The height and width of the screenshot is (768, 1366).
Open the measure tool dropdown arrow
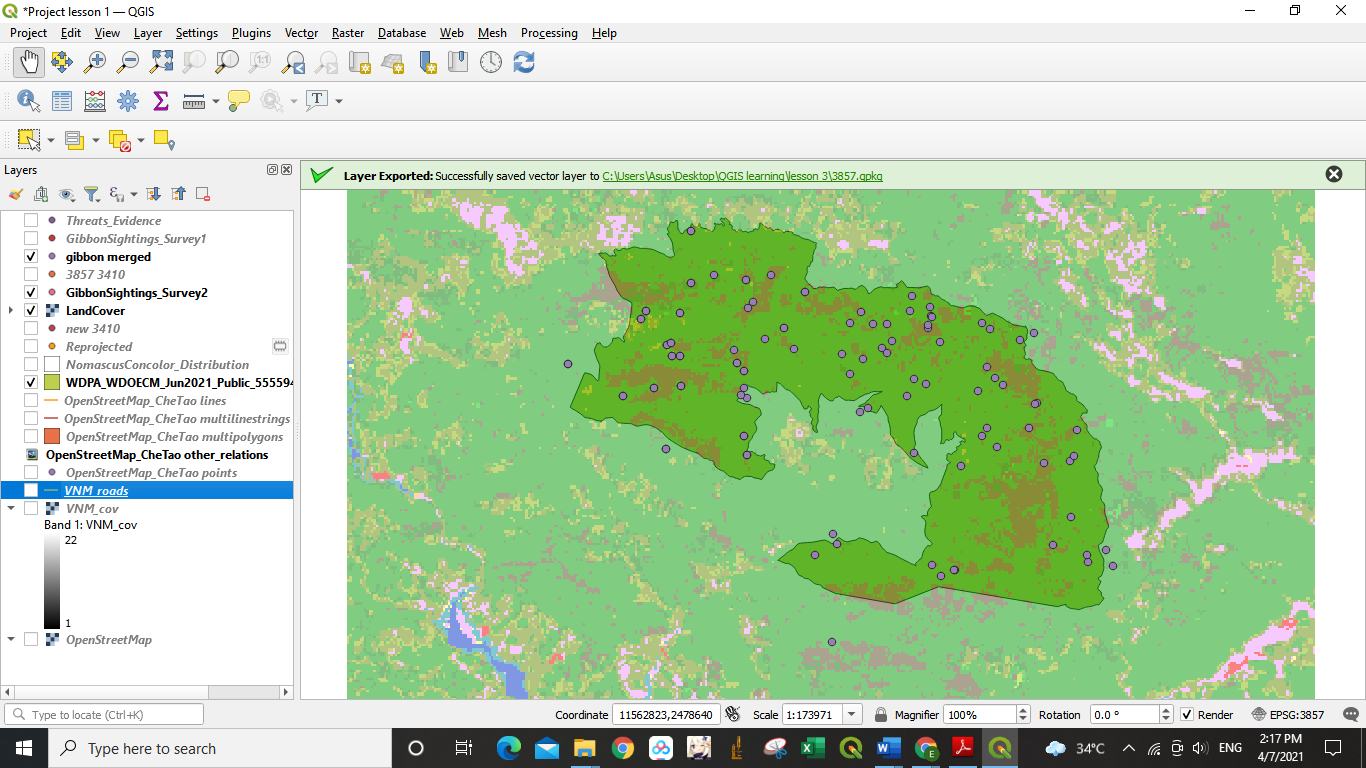click(x=215, y=101)
